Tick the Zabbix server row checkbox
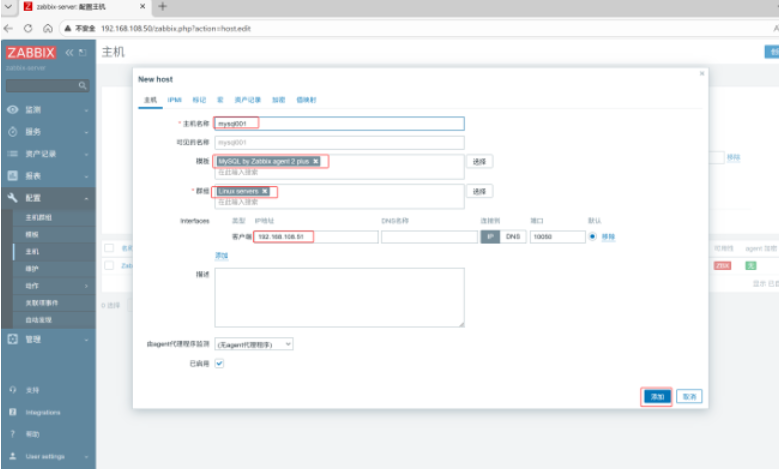Viewport: 779px width, 469px height. click(109, 265)
